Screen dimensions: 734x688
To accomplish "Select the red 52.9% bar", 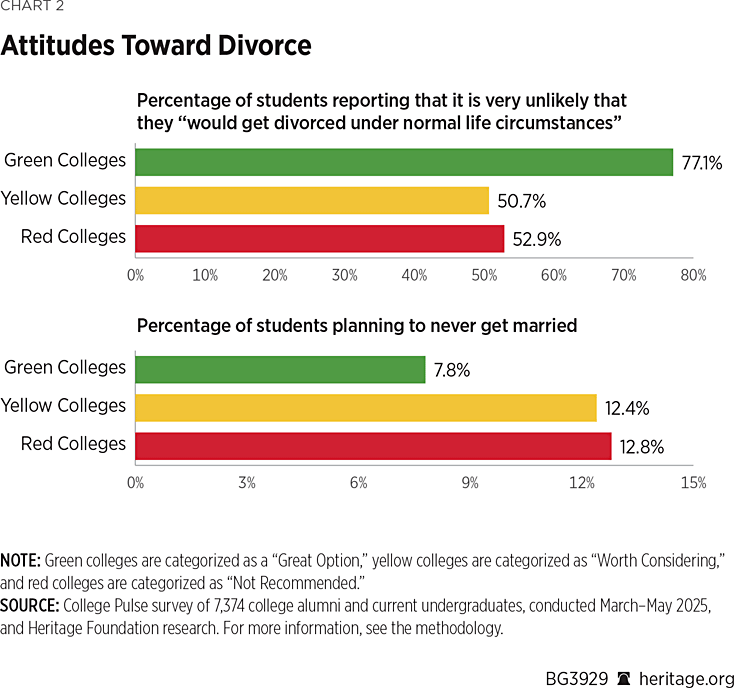I will [319, 238].
